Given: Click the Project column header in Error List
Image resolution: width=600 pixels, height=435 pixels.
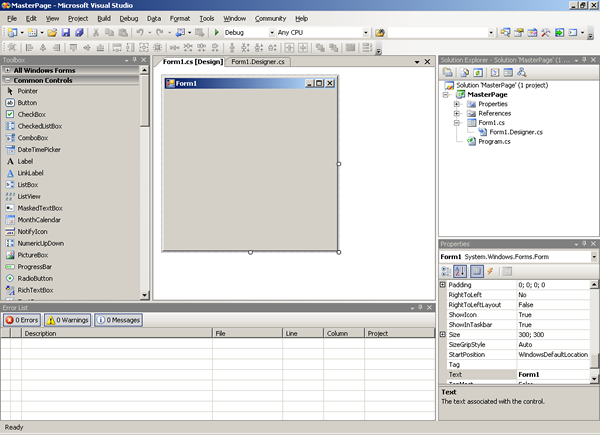Looking at the screenshot, I should (399, 333).
